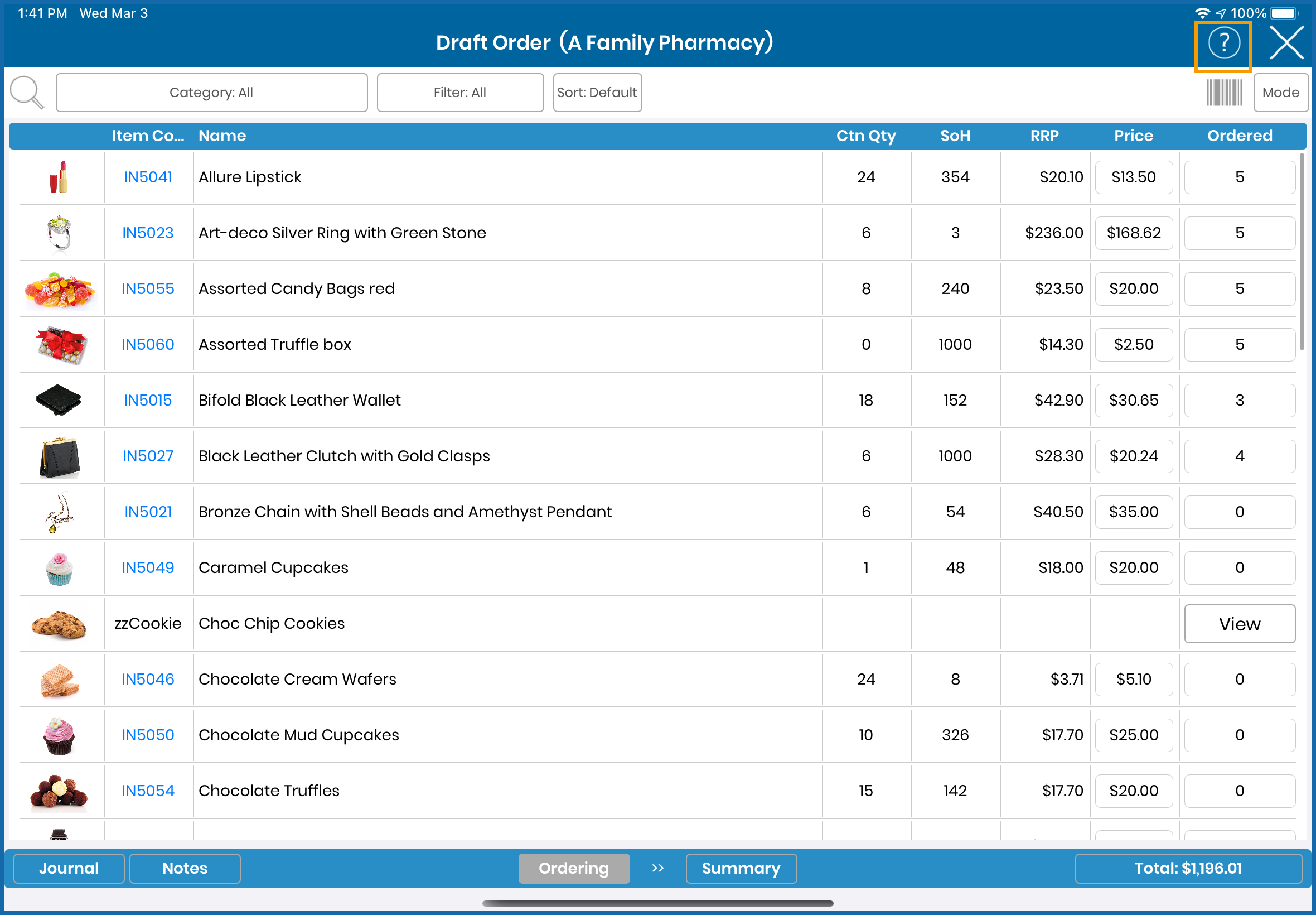Open item code link IN5023

tap(148, 233)
